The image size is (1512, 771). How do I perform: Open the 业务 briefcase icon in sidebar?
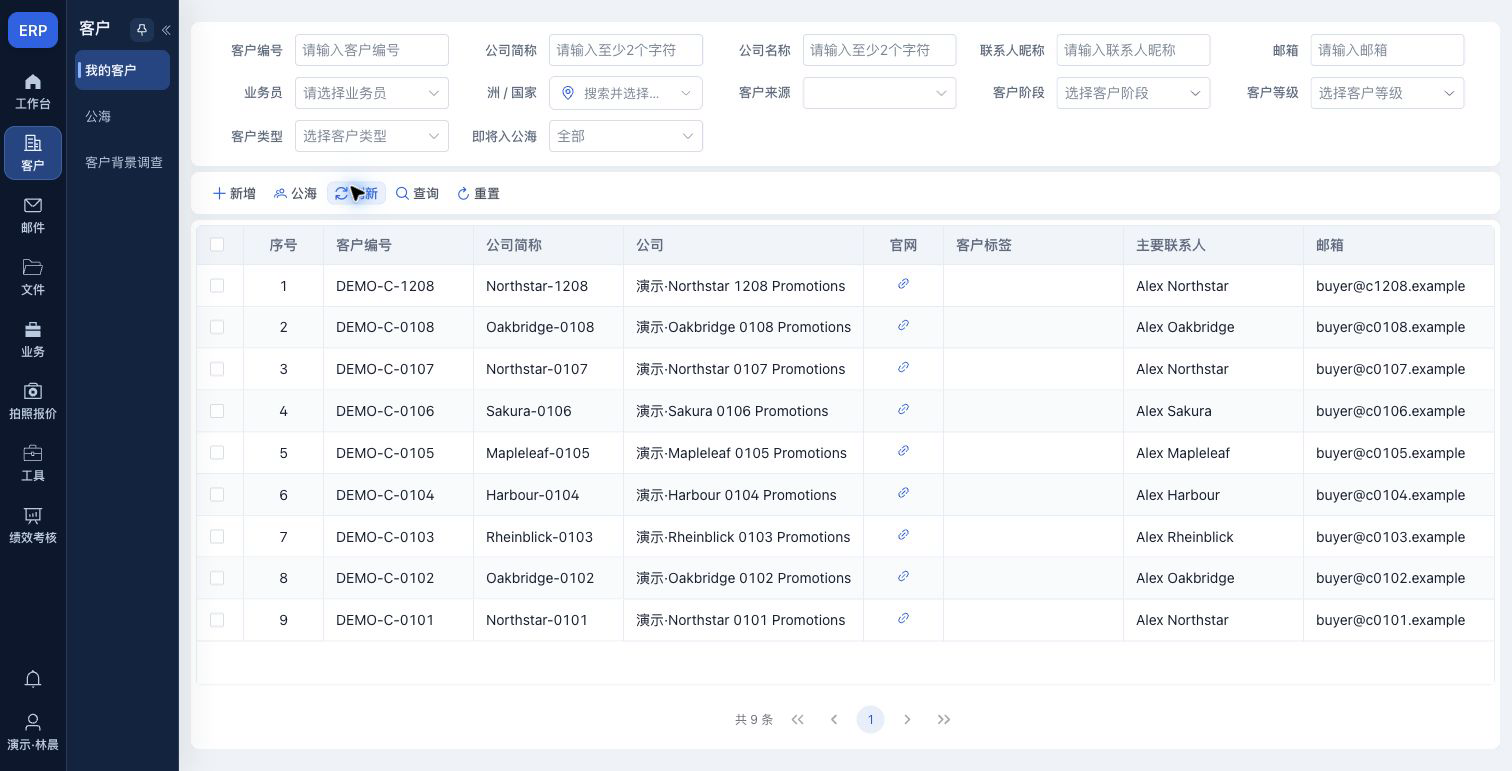coord(33,339)
